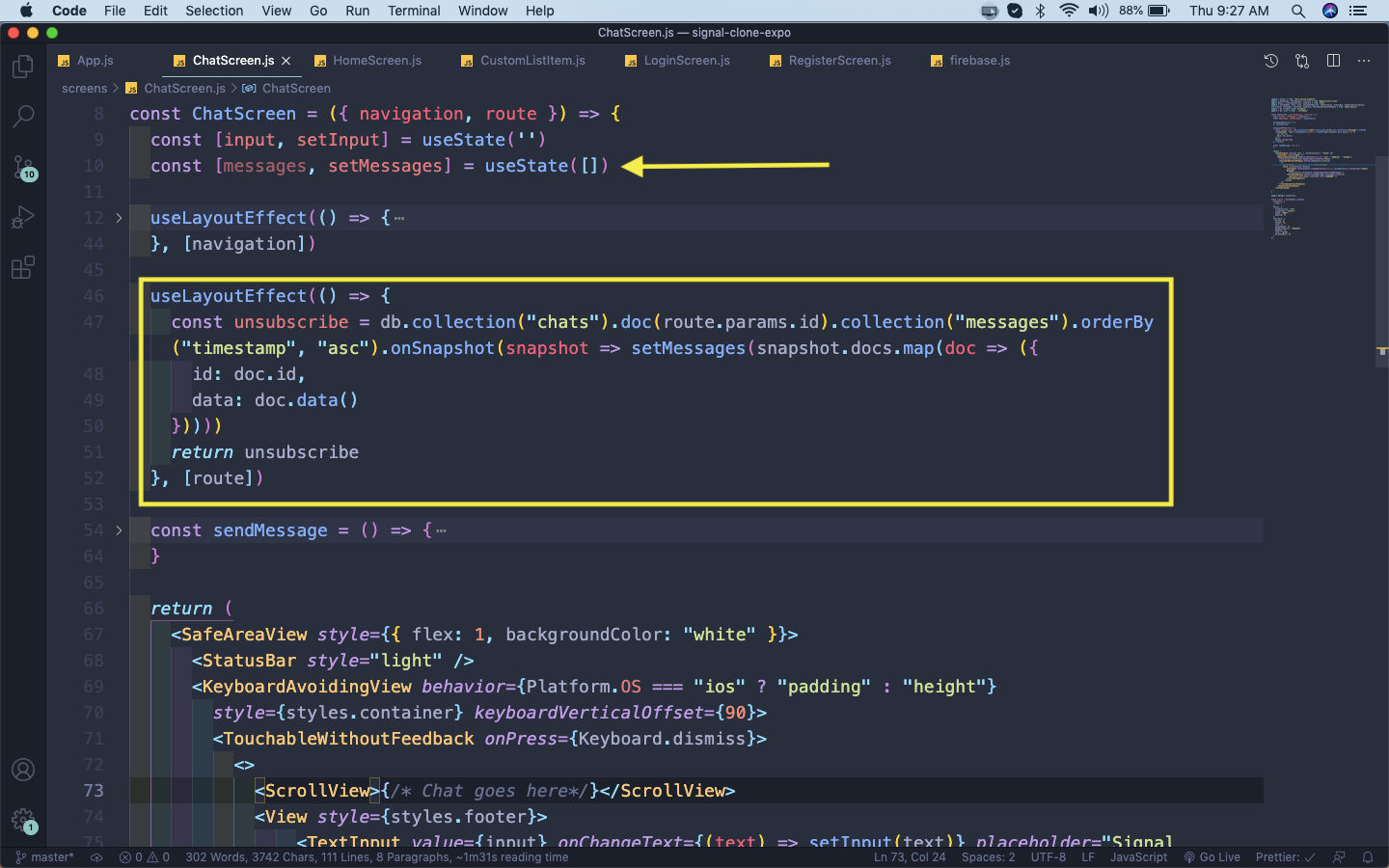Click the minimap code overview
Image resolution: width=1389 pixels, height=868 pixels.
click(1320, 169)
